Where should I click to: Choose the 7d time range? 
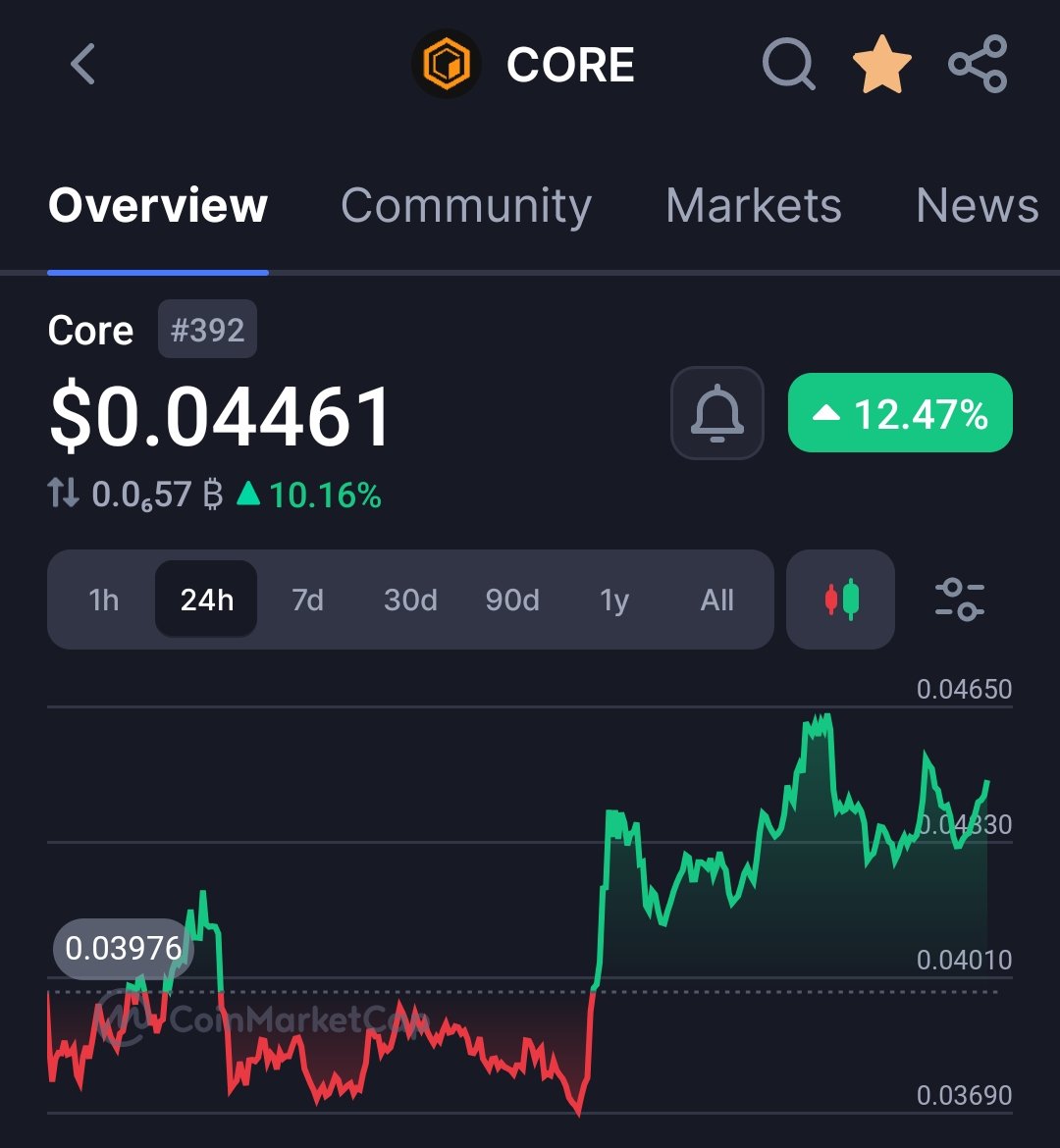tap(307, 600)
